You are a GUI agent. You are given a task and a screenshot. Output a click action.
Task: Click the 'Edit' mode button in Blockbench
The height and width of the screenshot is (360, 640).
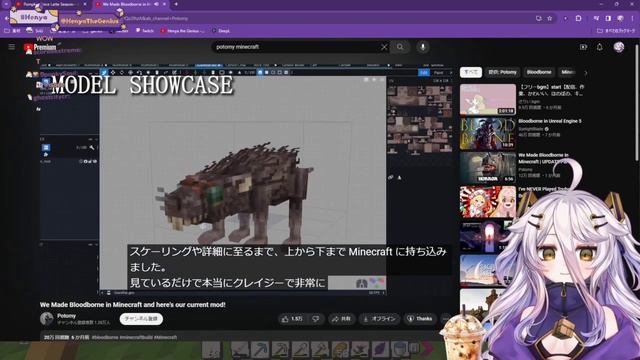pyautogui.click(x=424, y=73)
